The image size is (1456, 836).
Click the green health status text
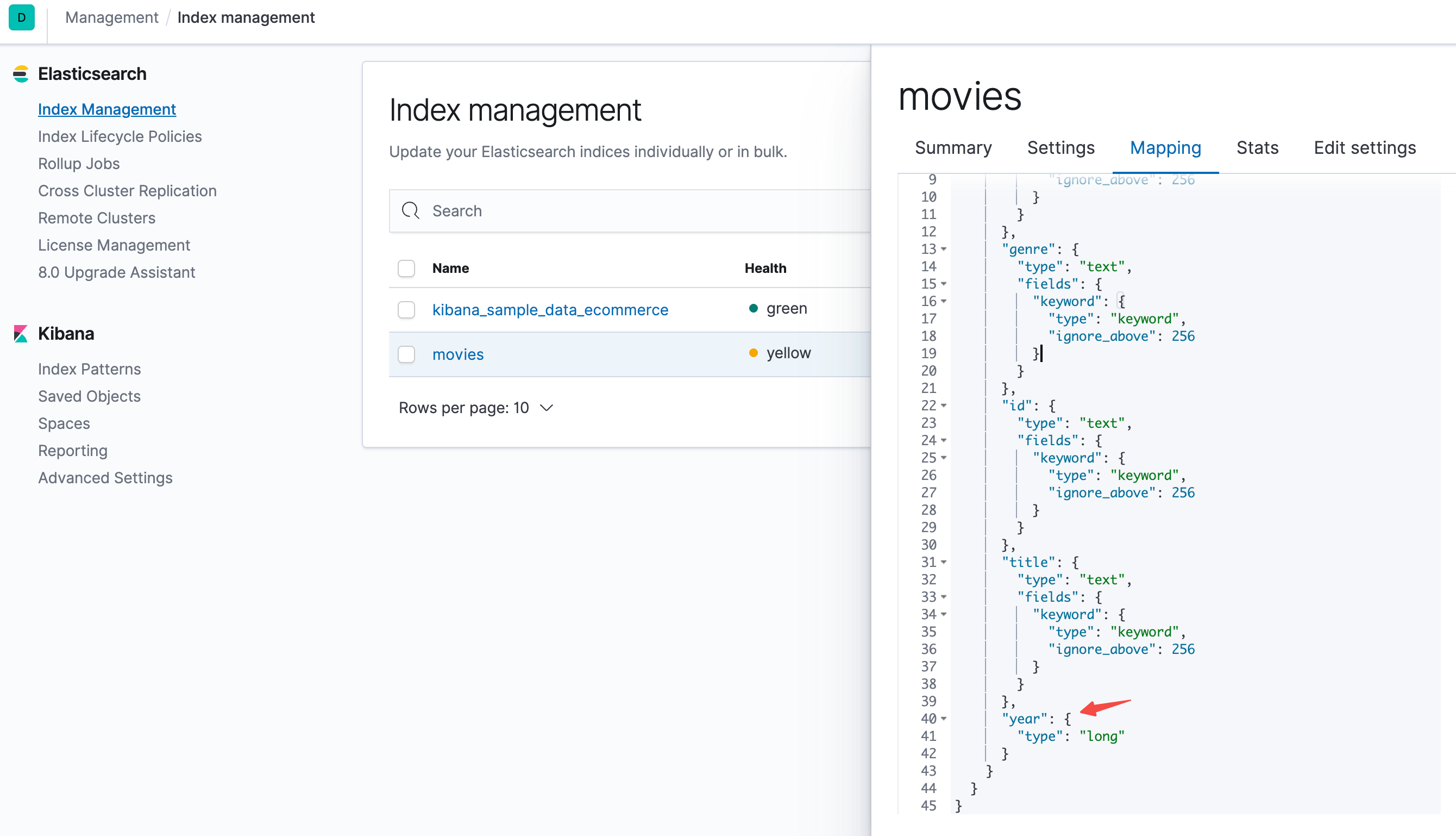[786, 308]
